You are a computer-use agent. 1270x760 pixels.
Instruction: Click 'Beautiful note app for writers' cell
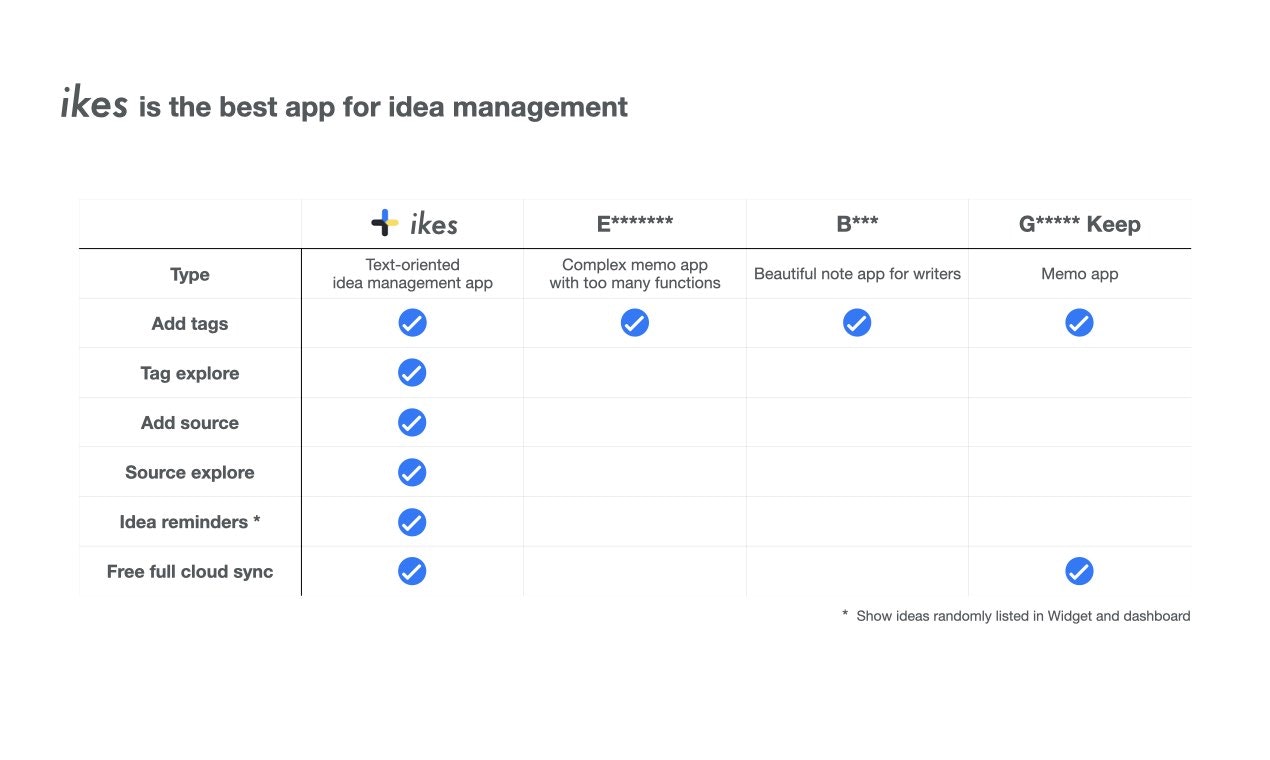[857, 274]
